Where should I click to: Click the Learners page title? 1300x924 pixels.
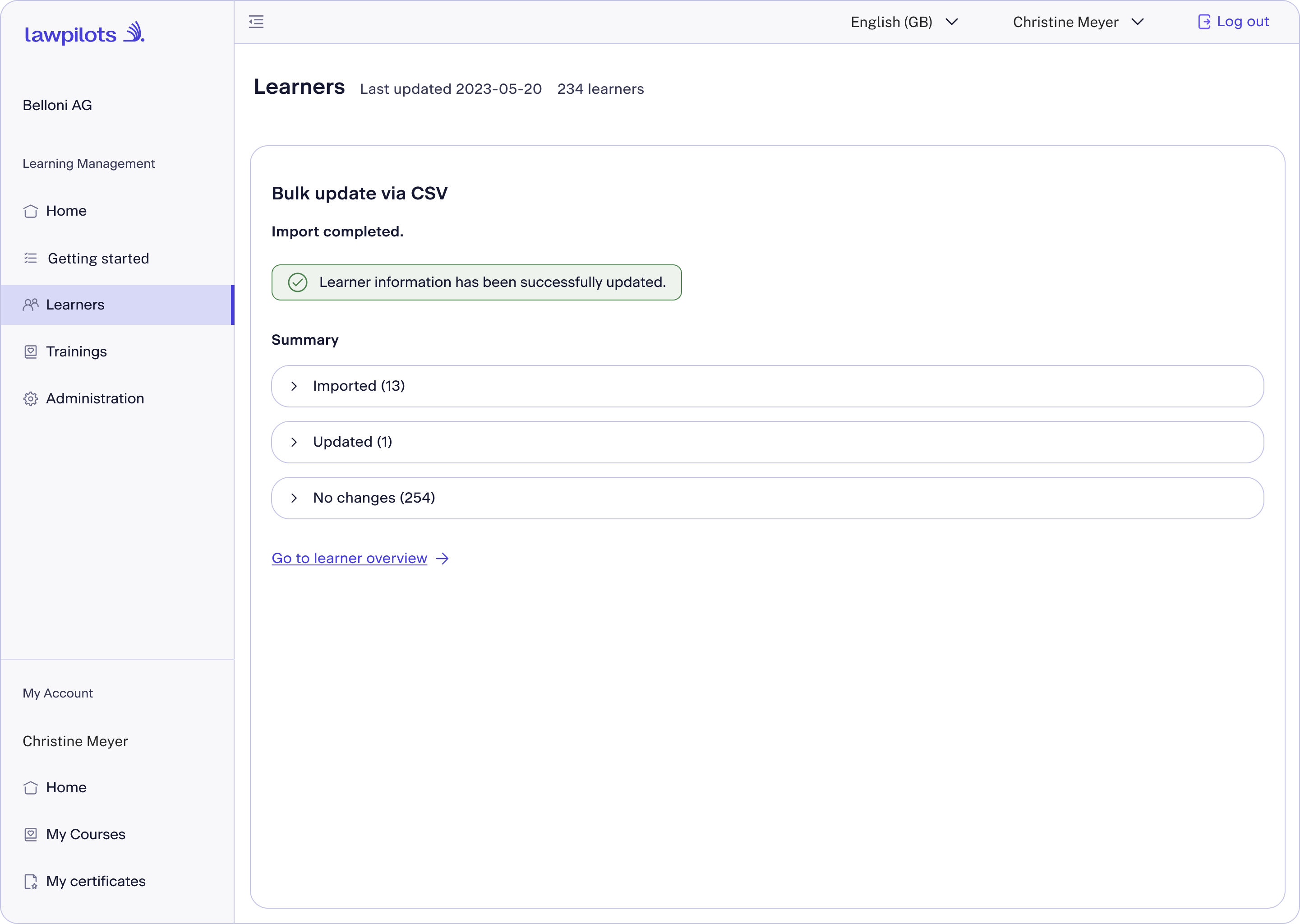tap(299, 87)
